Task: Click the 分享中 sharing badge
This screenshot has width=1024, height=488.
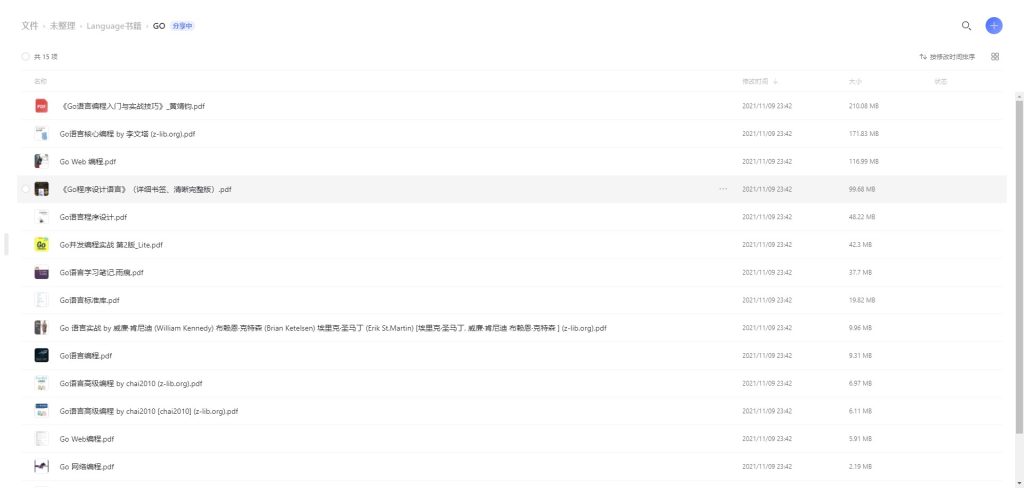Action: click(x=182, y=26)
